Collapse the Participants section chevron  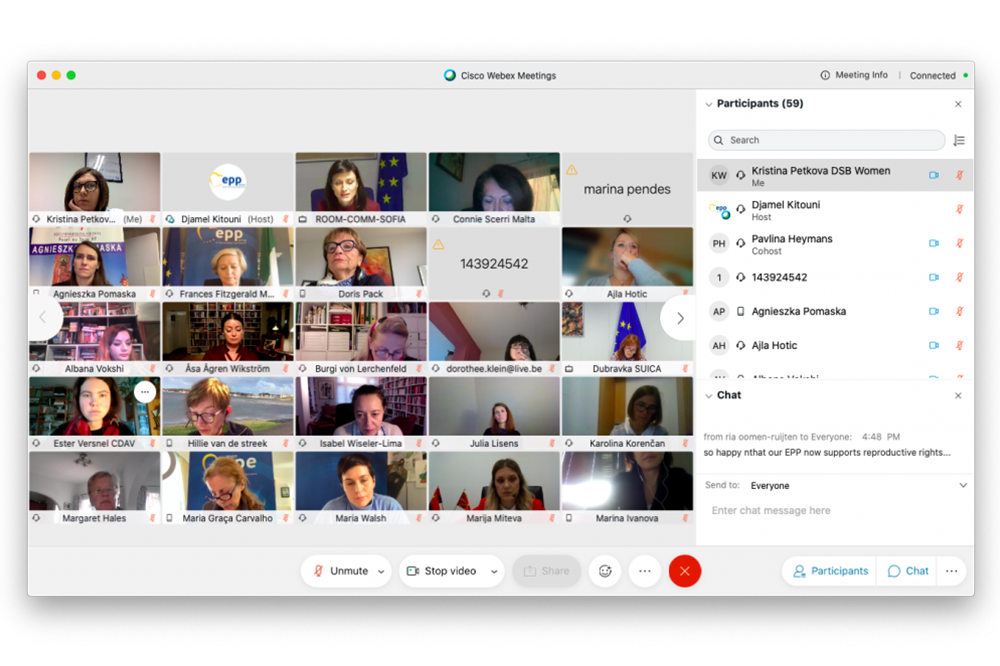click(709, 105)
